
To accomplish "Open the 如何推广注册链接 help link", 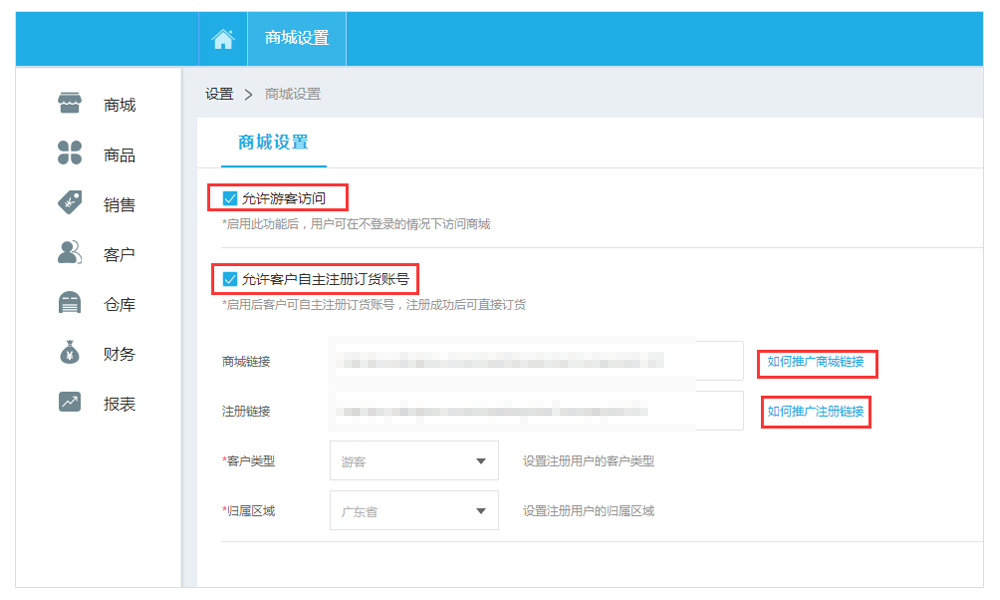I will [x=815, y=411].
